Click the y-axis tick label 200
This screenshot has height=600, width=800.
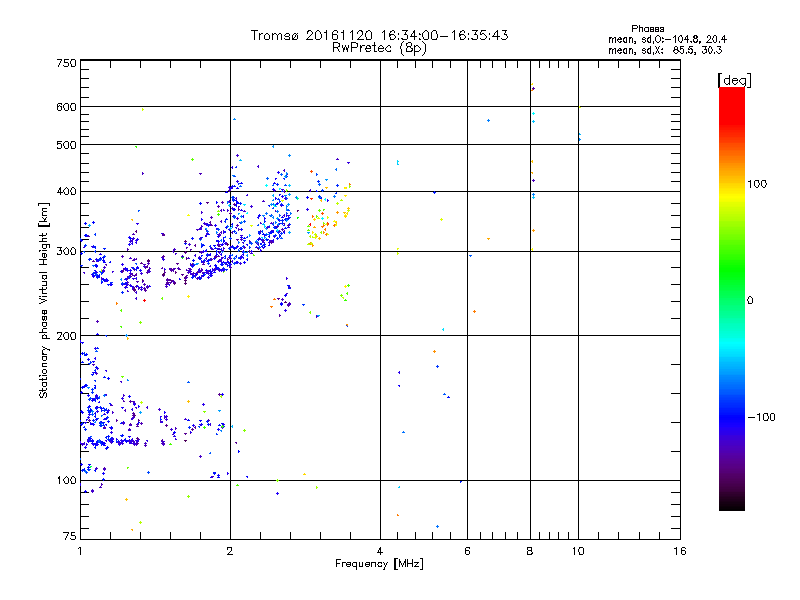[x=66, y=336]
